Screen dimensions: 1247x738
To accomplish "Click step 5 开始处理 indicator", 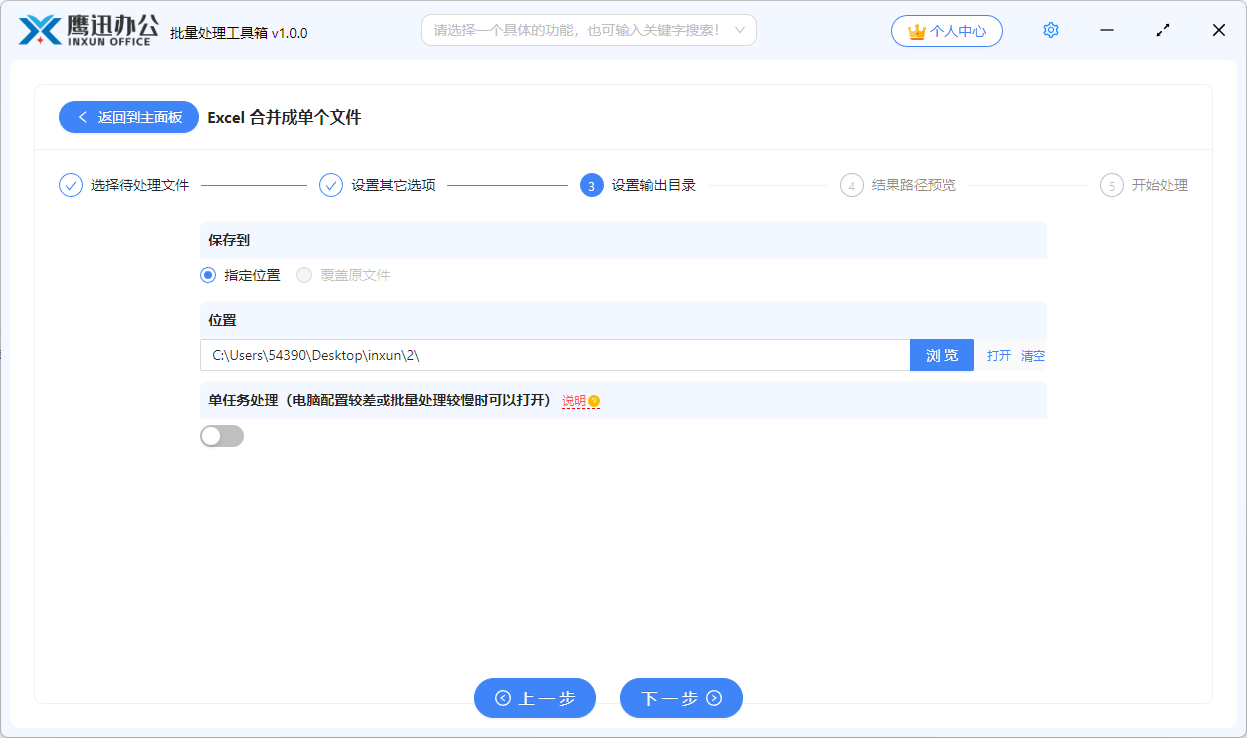I will (x=1111, y=185).
